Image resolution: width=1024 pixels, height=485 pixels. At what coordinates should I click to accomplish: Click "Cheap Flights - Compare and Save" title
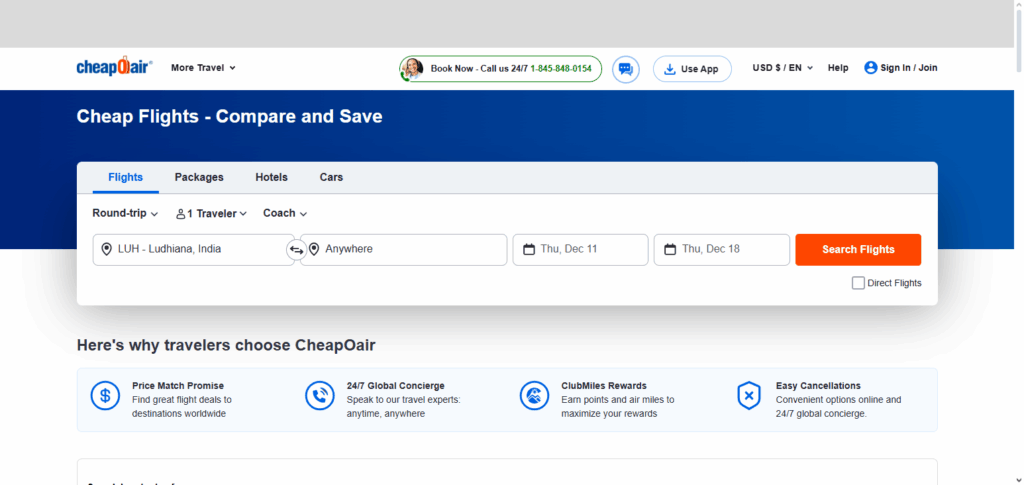pyautogui.click(x=229, y=117)
